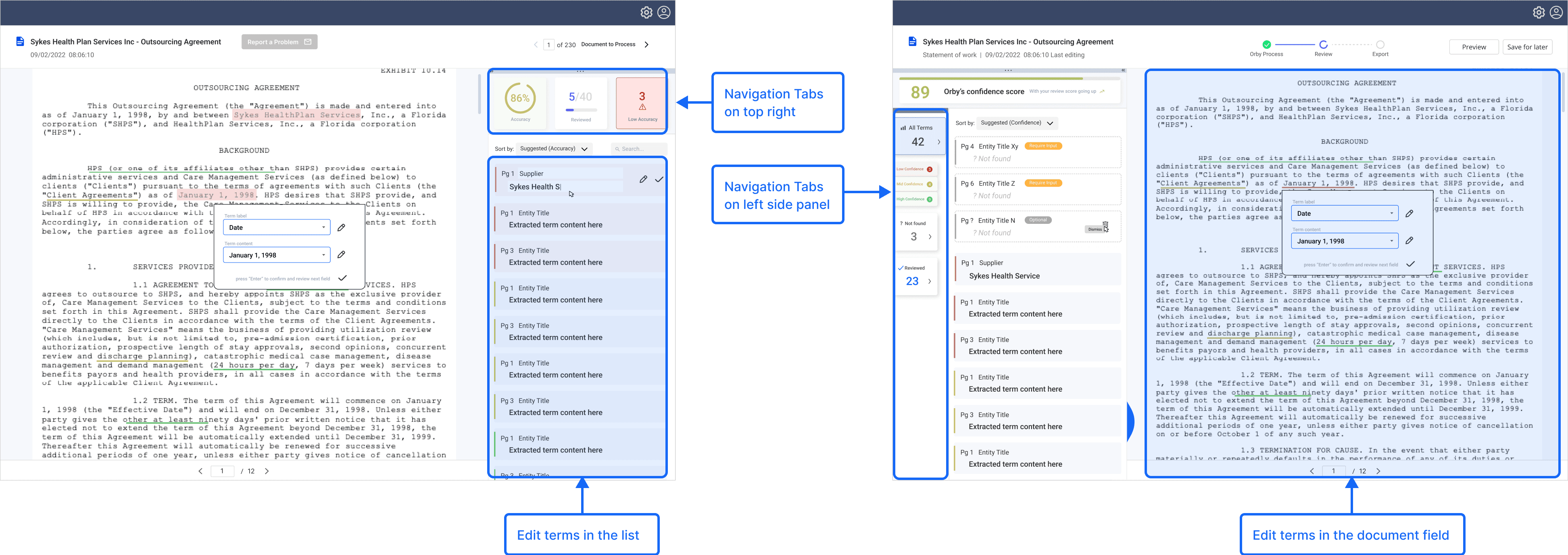Click pencil edit icon beside Supplier term
The height and width of the screenshot is (555, 1568).
pos(643,179)
